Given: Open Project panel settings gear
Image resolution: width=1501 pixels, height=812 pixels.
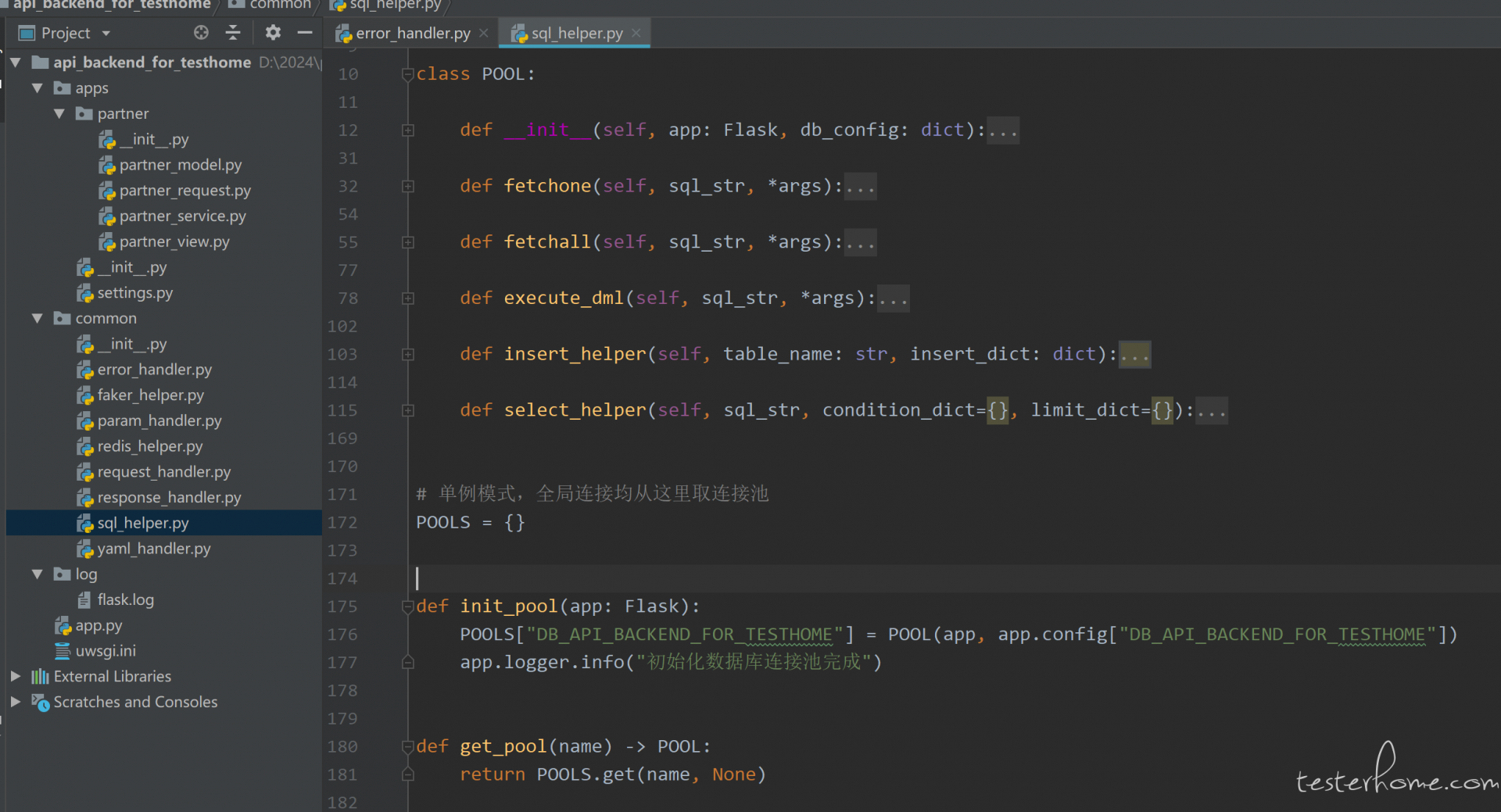Looking at the screenshot, I should [273, 33].
